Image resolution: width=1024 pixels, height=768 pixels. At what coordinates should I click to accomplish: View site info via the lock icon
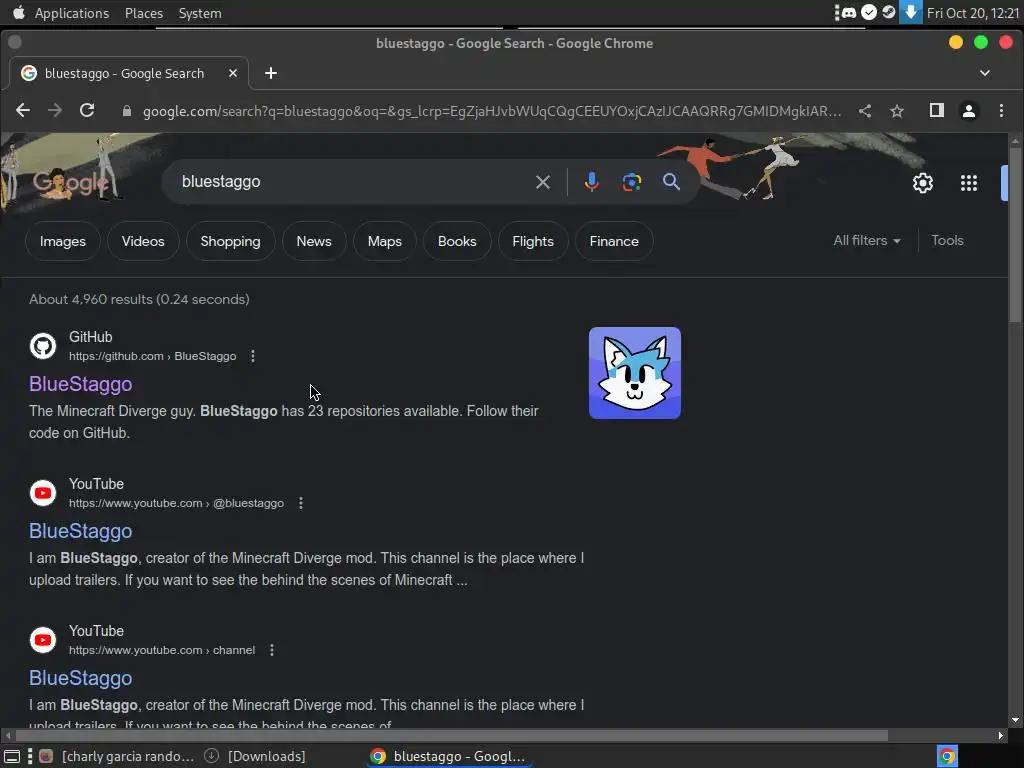point(127,111)
